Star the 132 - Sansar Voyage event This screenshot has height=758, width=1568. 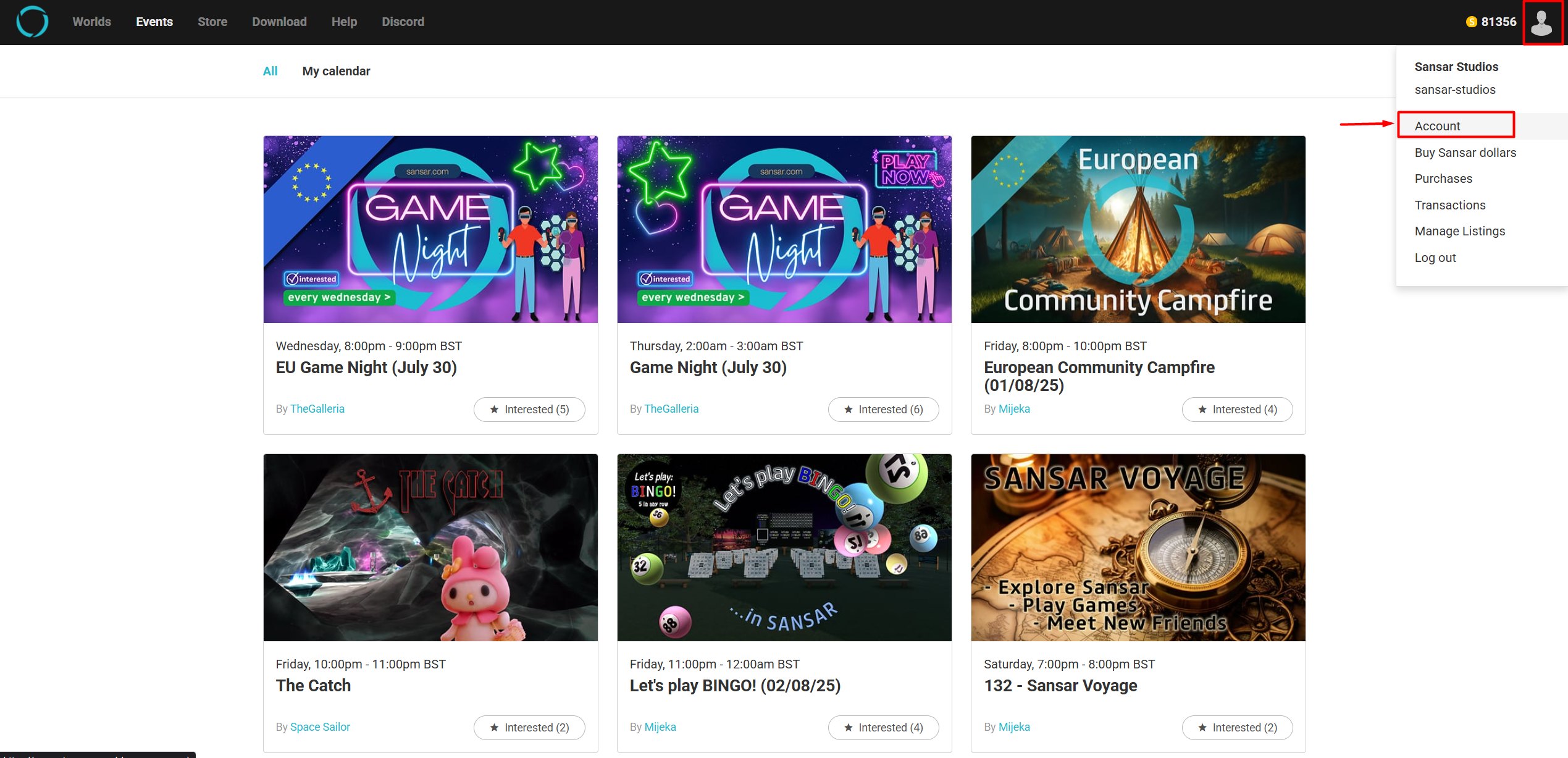coord(1237,728)
